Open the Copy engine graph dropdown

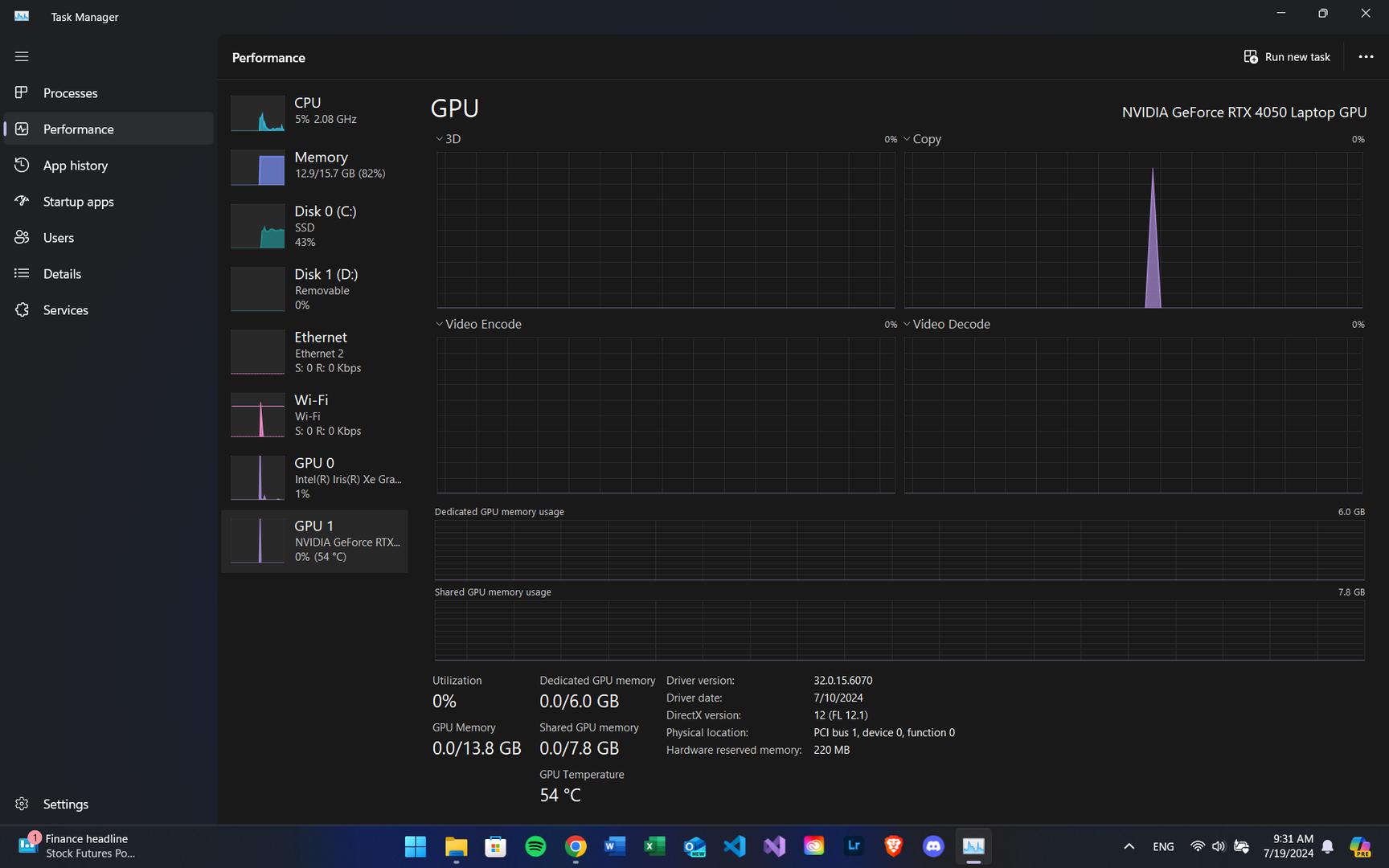click(921, 139)
